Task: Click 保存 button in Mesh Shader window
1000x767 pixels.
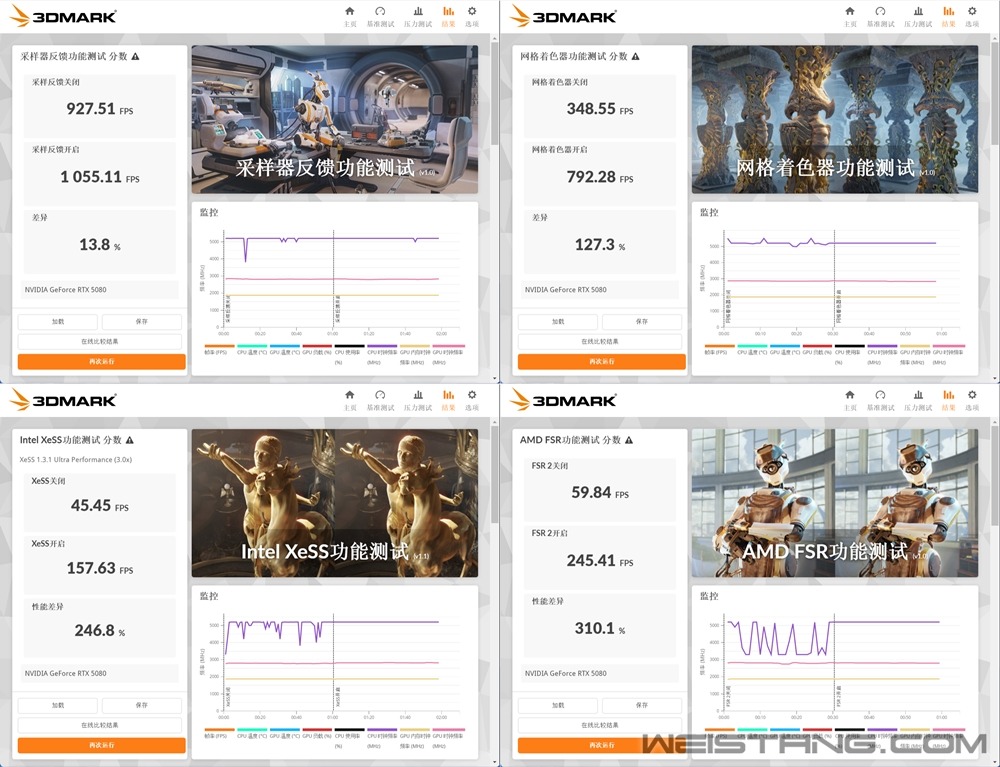Action: click(x=642, y=322)
